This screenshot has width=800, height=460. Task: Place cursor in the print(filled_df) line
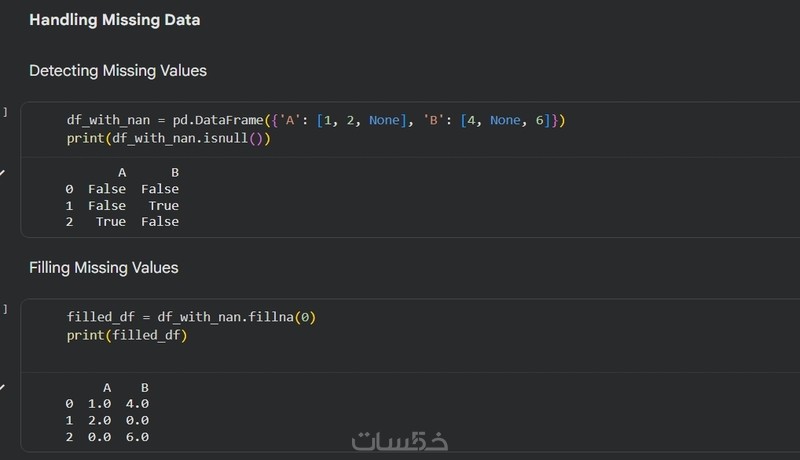tap(127, 335)
